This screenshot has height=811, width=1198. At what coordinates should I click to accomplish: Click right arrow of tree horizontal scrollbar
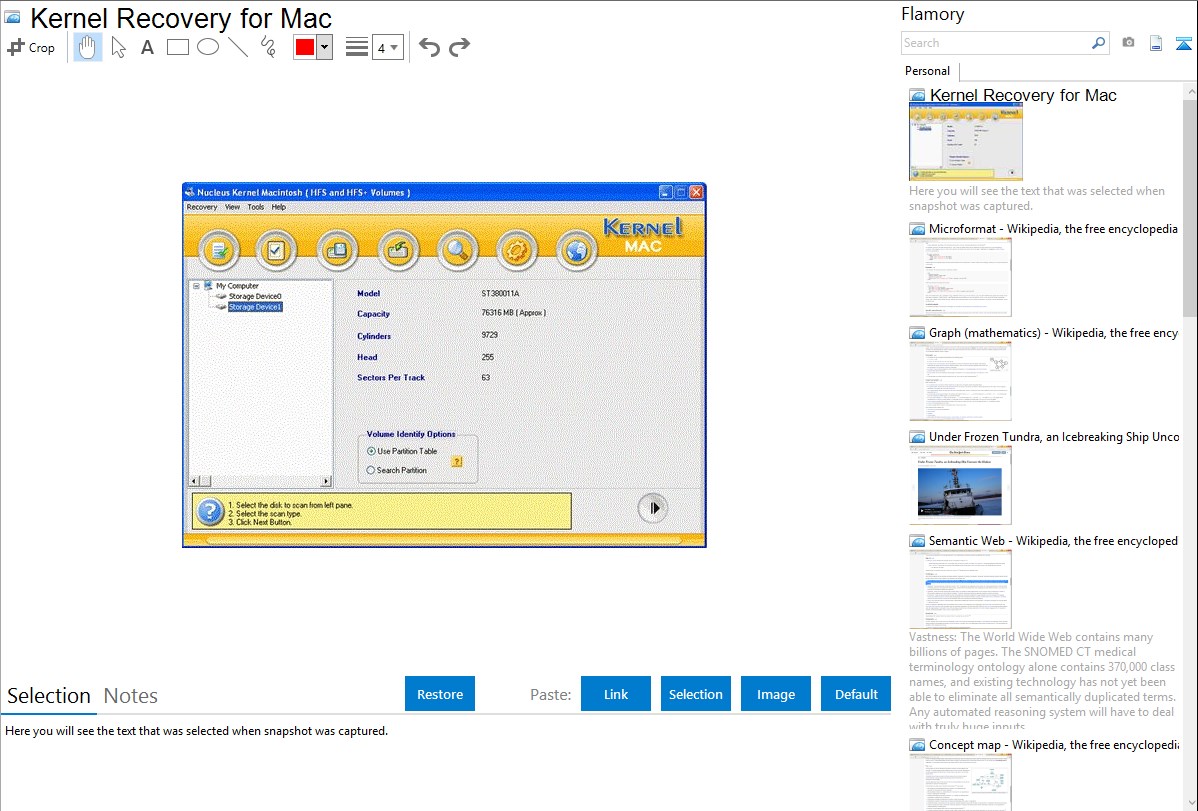click(326, 482)
